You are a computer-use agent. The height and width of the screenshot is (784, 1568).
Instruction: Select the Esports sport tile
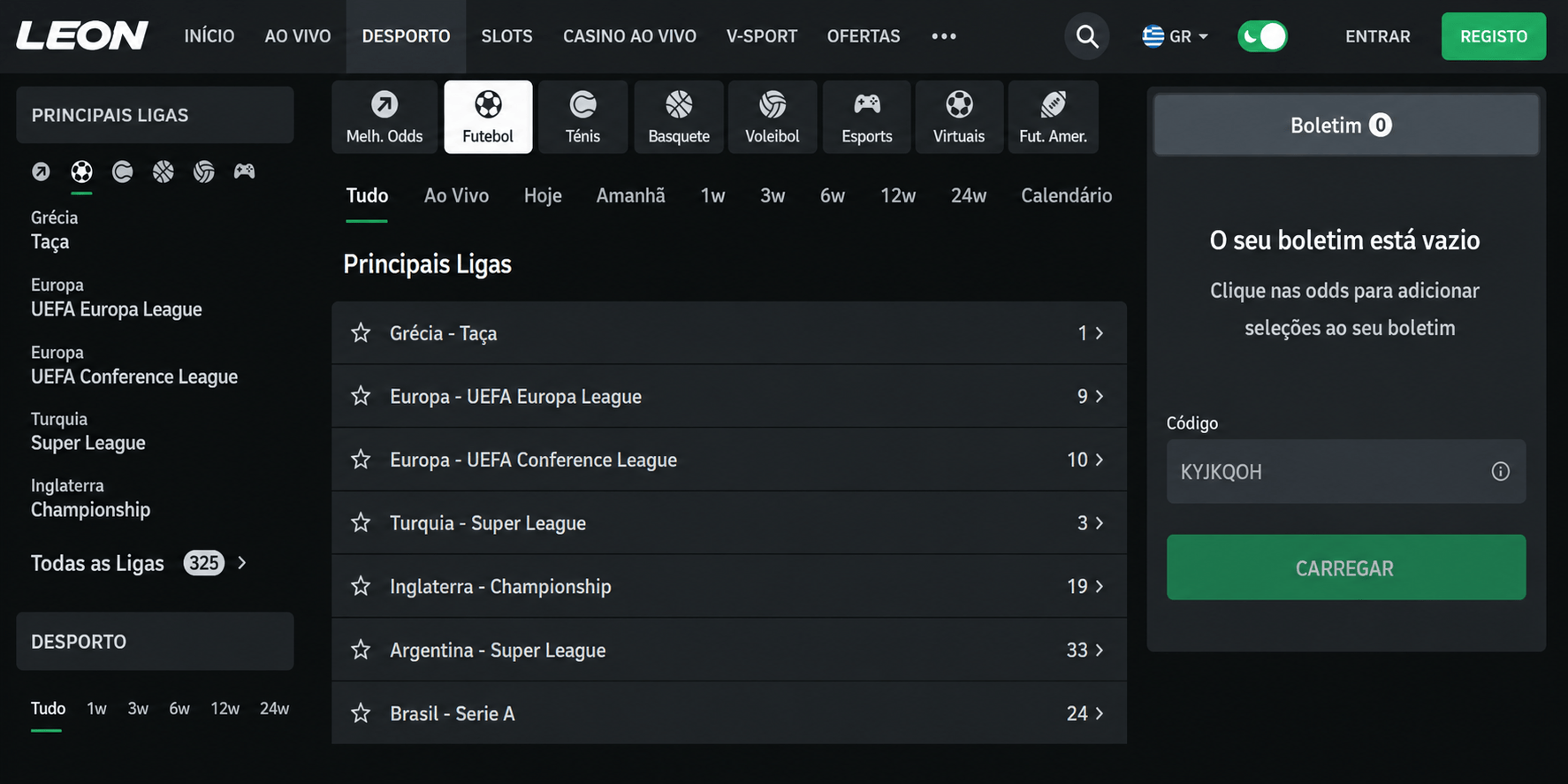pyautogui.click(x=867, y=117)
